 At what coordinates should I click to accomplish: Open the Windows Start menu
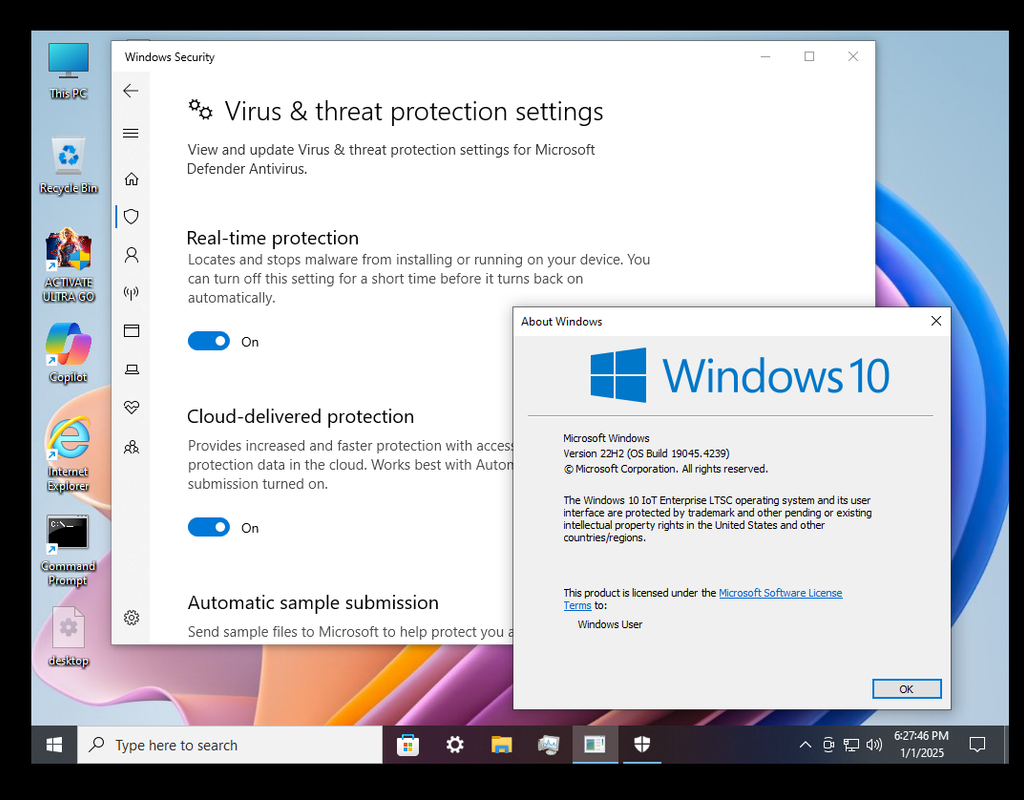click(x=54, y=744)
